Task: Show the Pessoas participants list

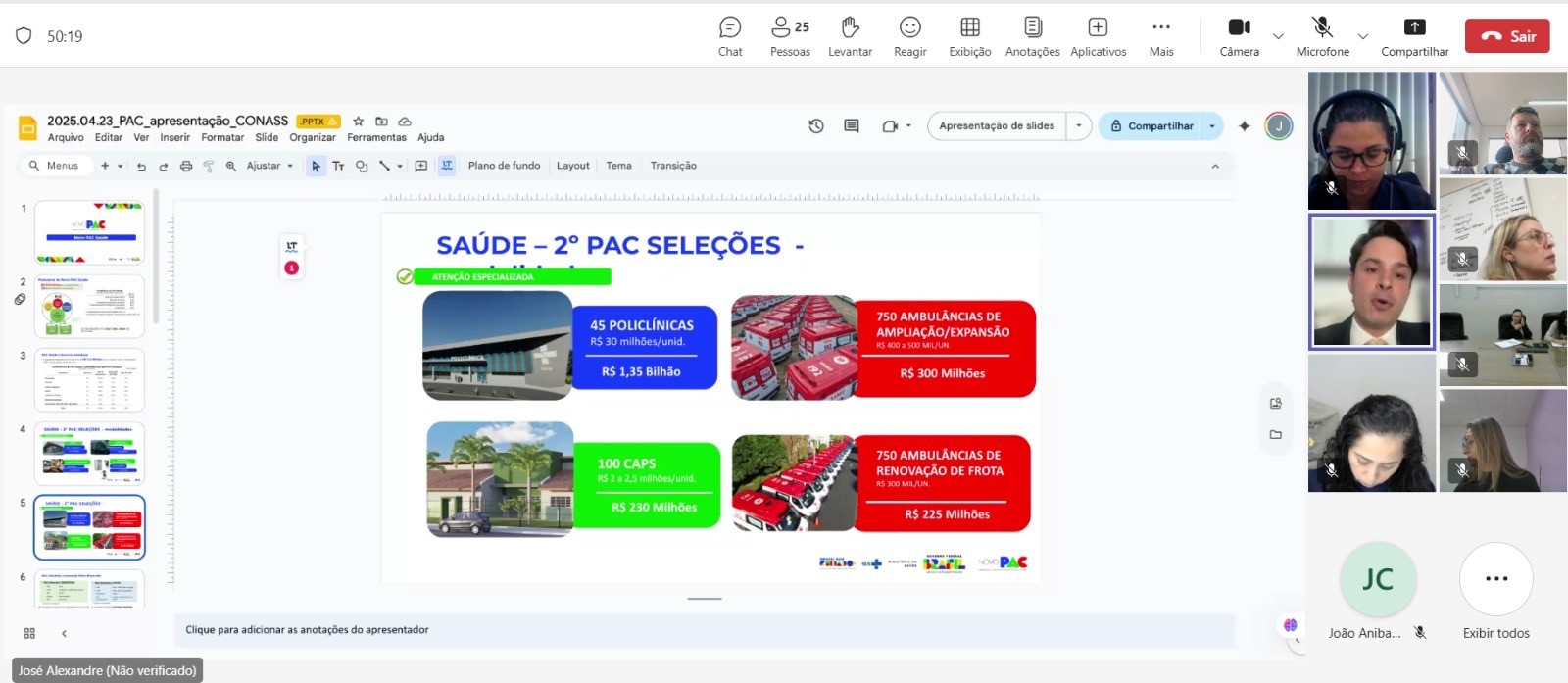Action: [790, 36]
